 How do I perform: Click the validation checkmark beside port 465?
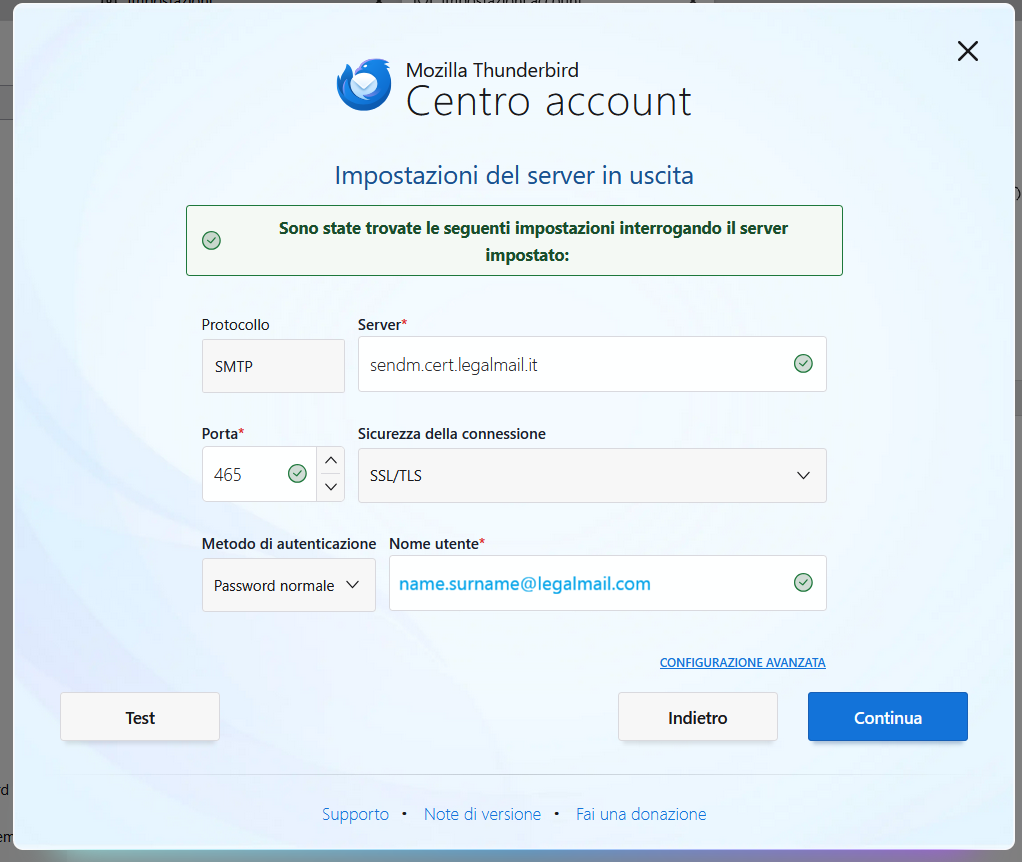coord(297,474)
